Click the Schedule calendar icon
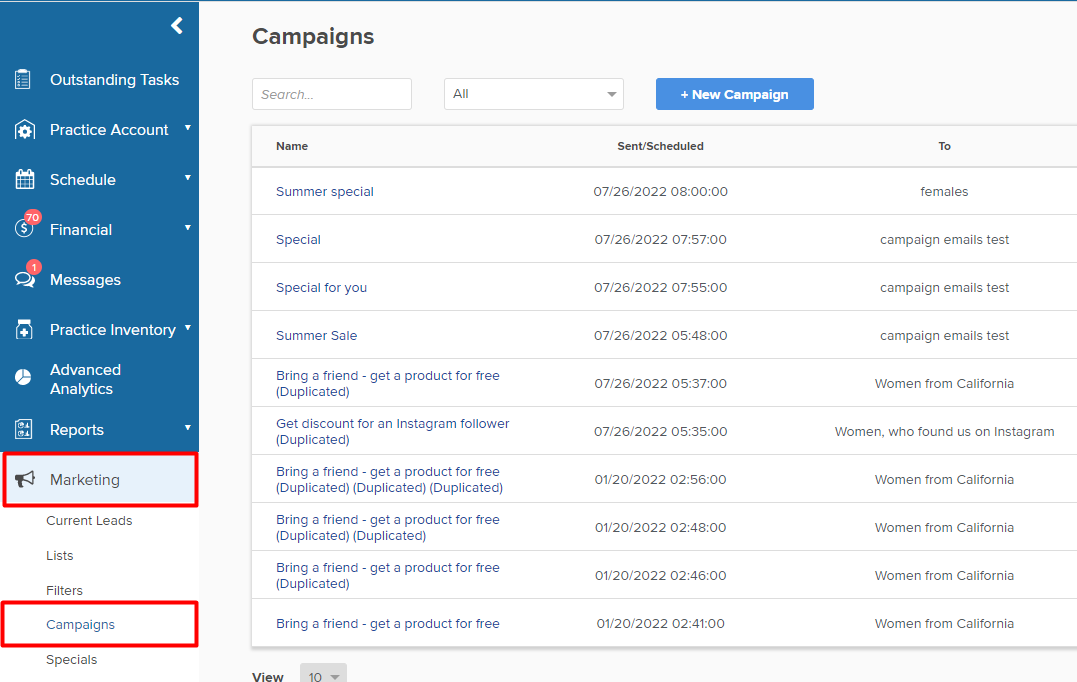Screen dimensions: 1077x682 (x=24, y=180)
